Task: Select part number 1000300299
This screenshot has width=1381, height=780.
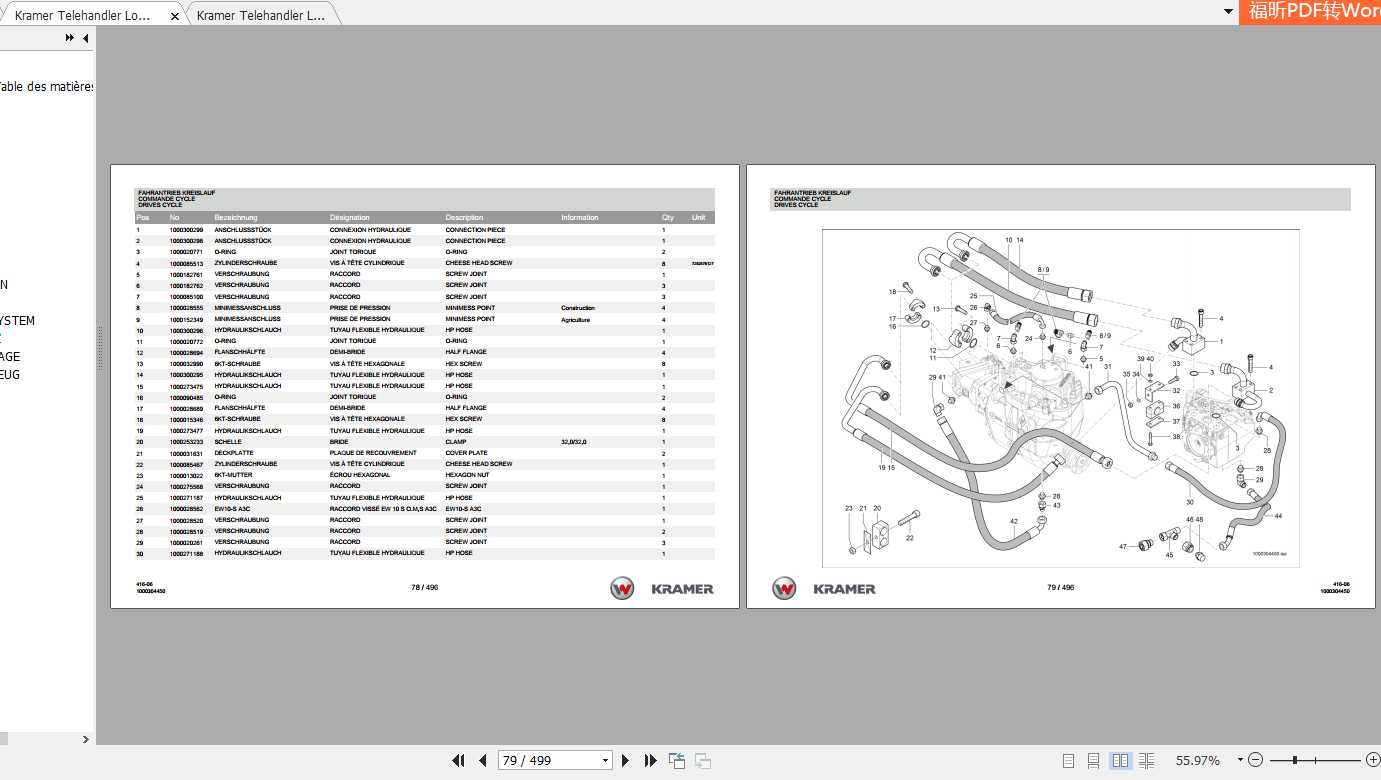Action: [x=186, y=230]
